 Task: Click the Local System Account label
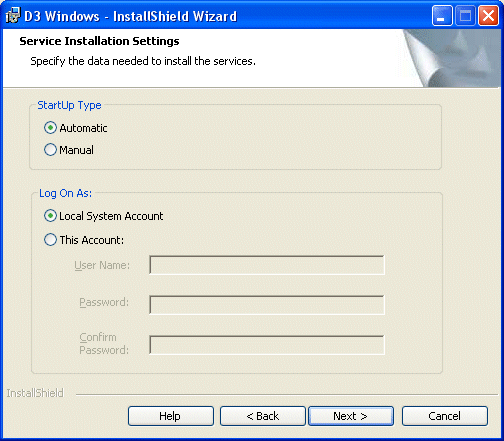111,216
